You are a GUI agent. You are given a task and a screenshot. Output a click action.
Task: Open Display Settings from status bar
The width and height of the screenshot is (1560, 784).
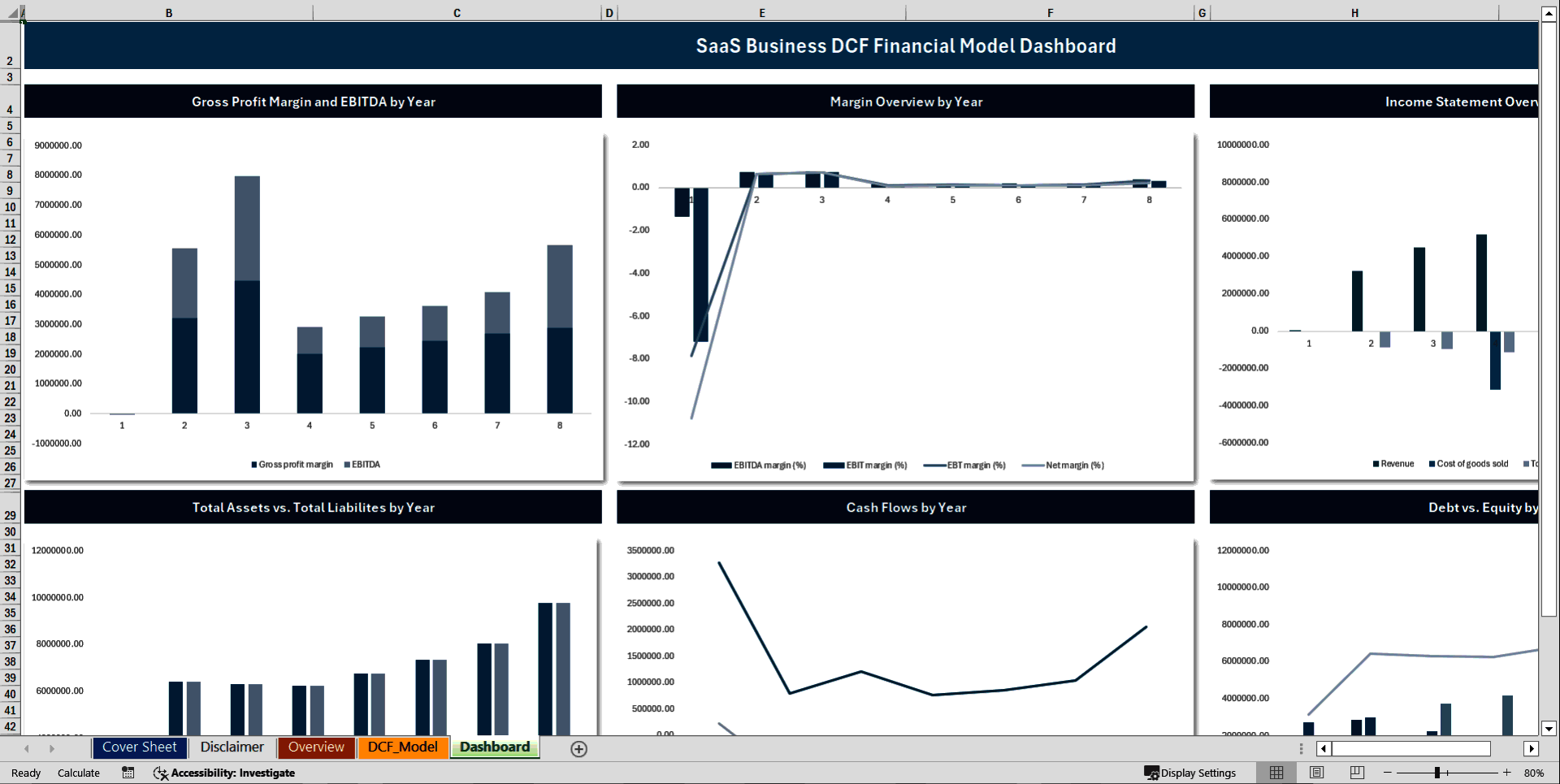[1191, 773]
